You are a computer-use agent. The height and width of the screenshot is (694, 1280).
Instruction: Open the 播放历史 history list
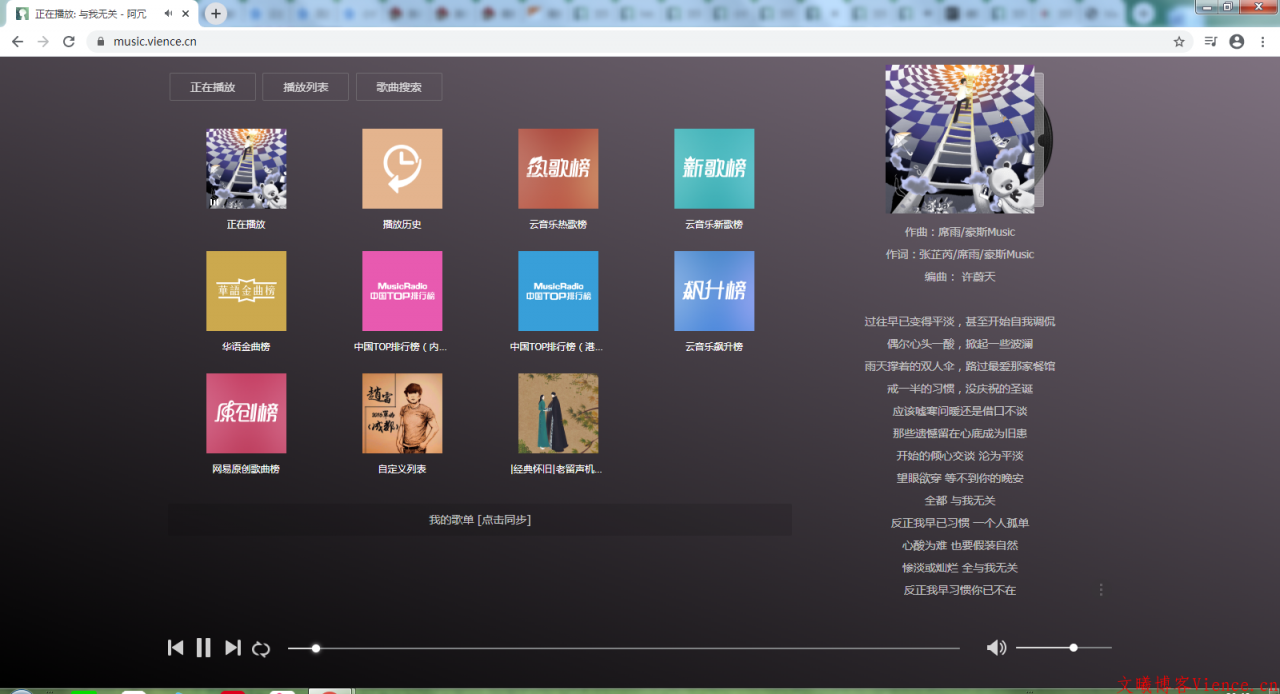click(402, 169)
